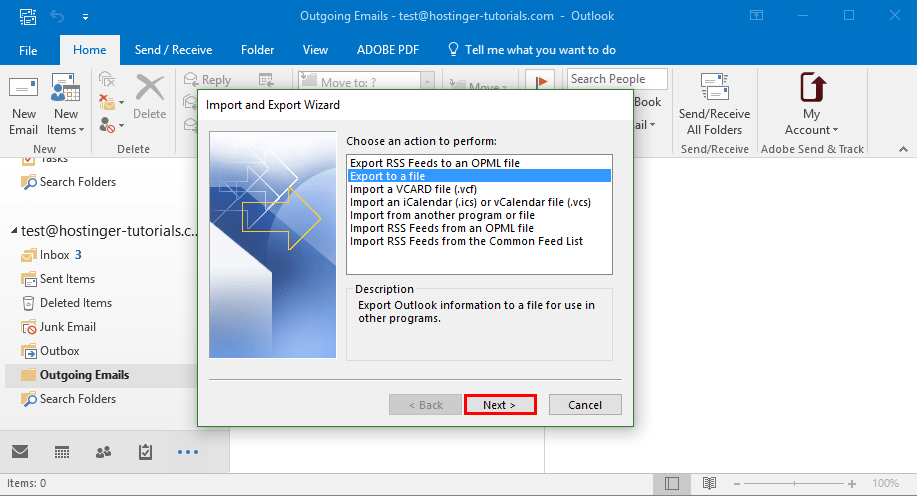Open Customize Quick Access Toolbar dropdown
This screenshot has height=496, width=917.
[x=85, y=17]
